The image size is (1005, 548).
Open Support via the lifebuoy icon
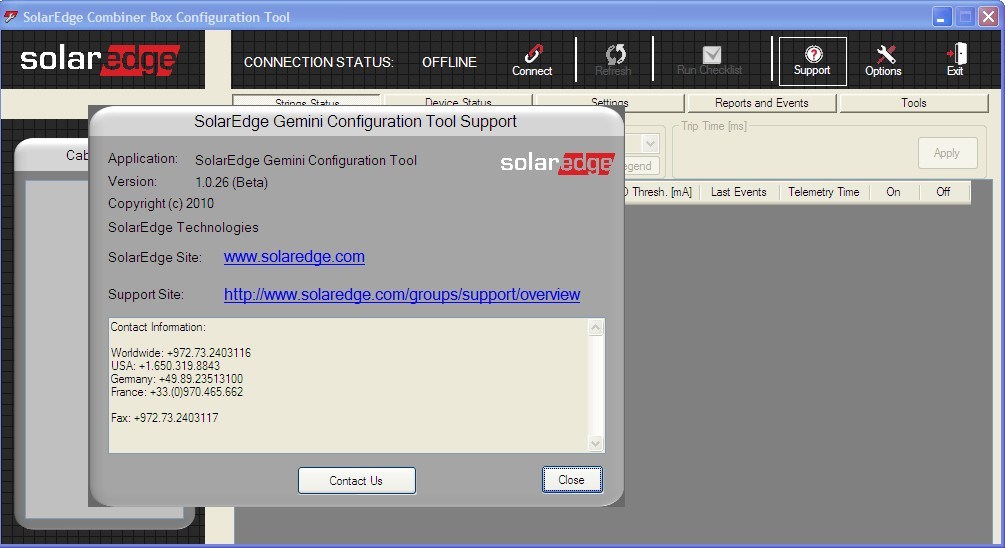tap(813, 54)
